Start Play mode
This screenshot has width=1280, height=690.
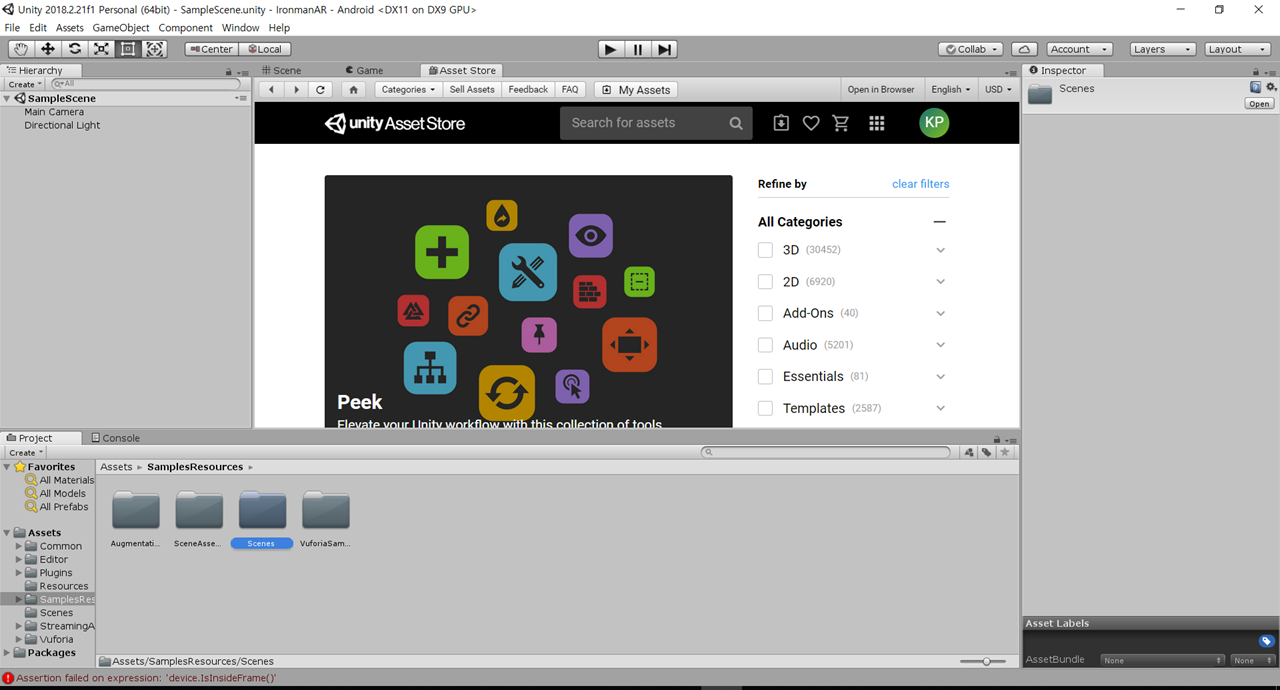(611, 49)
